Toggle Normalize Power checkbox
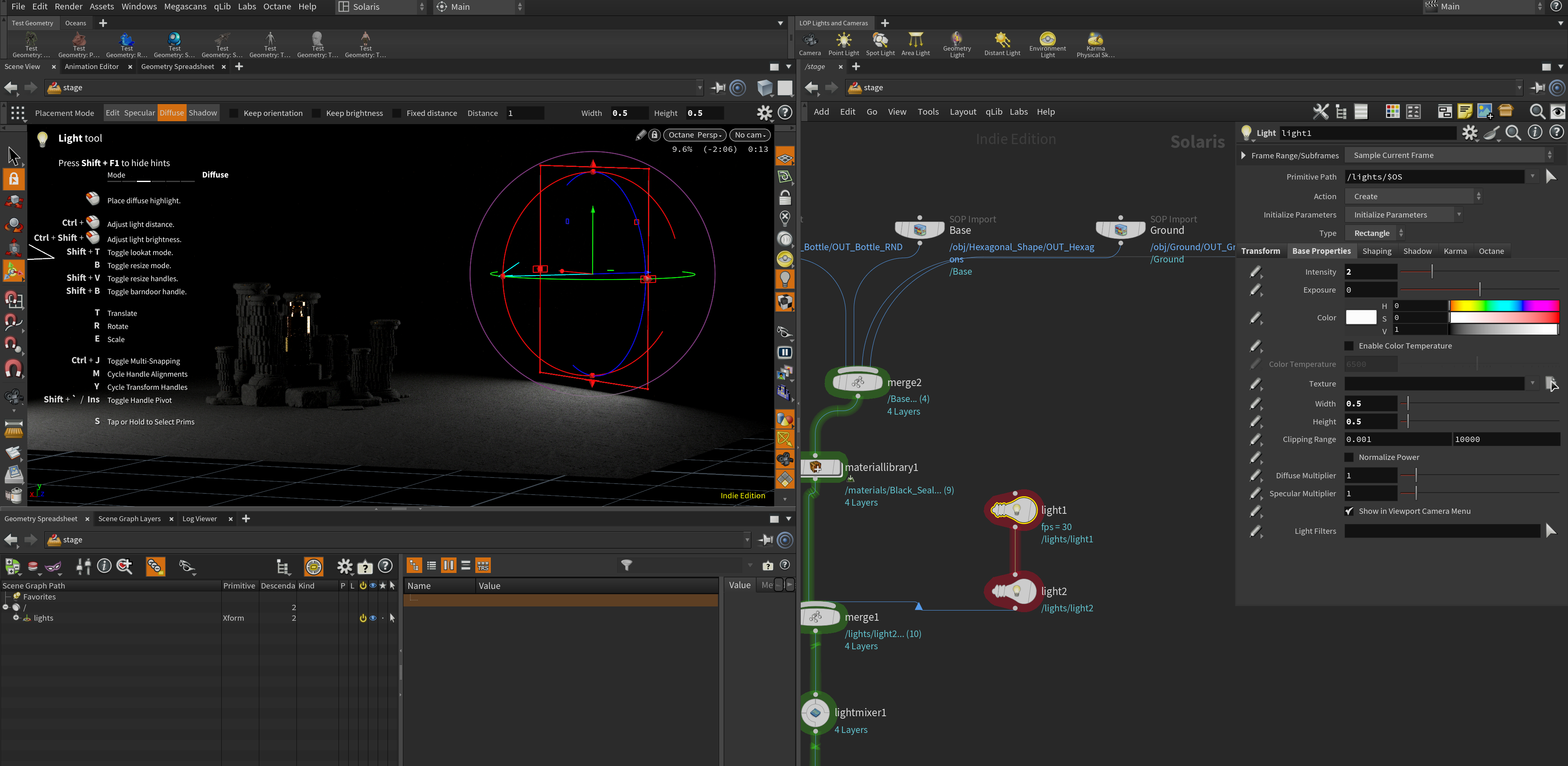The height and width of the screenshot is (766, 1568). (x=1349, y=457)
